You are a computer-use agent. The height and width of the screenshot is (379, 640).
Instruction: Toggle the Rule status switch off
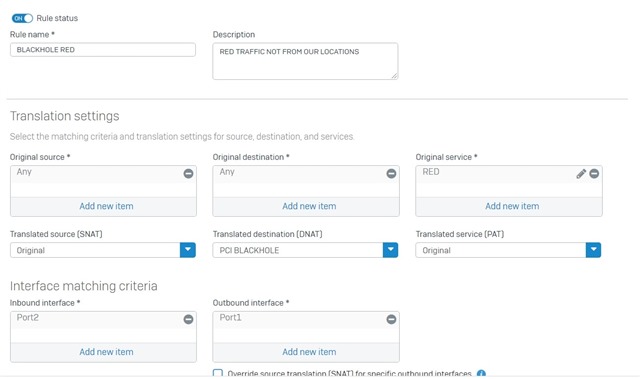[22, 18]
